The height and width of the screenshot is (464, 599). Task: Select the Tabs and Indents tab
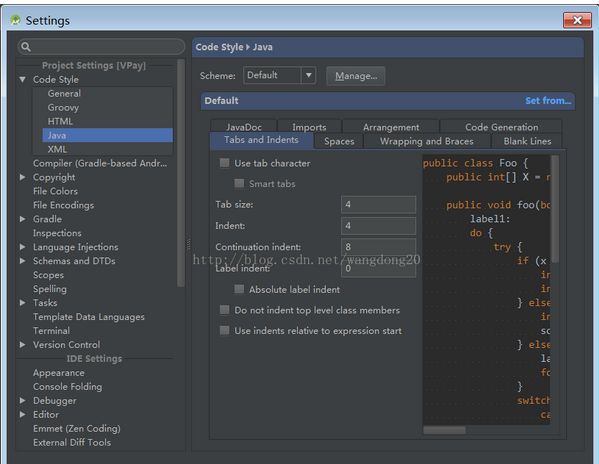[261, 140]
